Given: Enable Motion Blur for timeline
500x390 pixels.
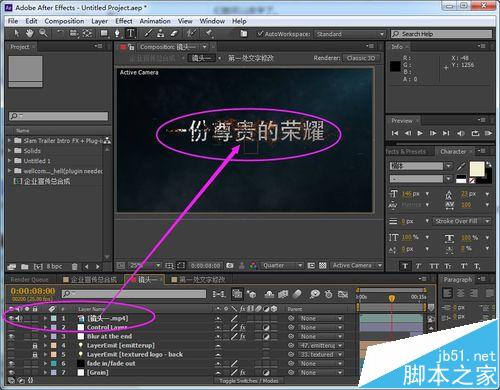Looking at the screenshot, I should 297,294.
